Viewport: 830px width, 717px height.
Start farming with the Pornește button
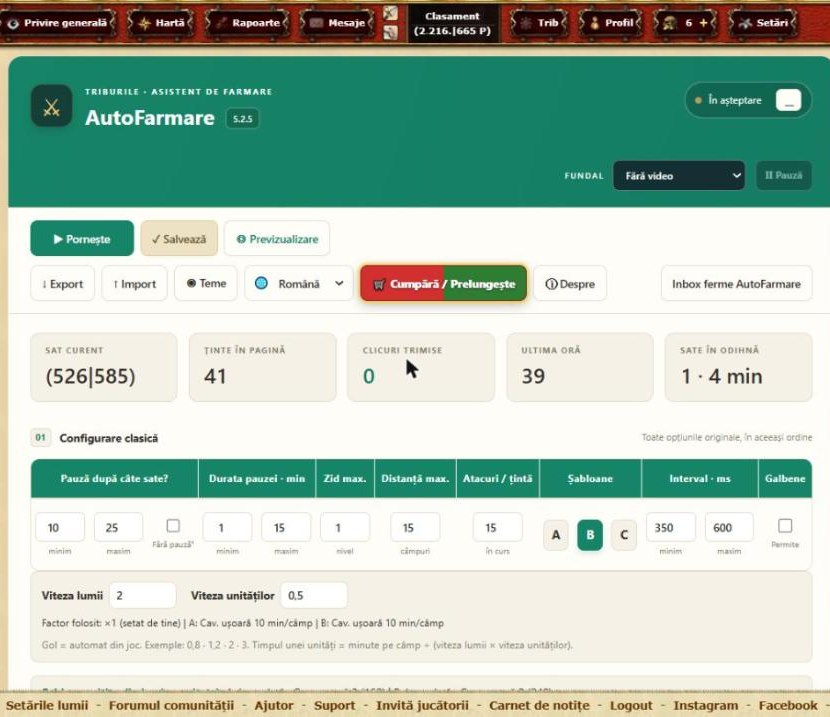[x=82, y=239]
